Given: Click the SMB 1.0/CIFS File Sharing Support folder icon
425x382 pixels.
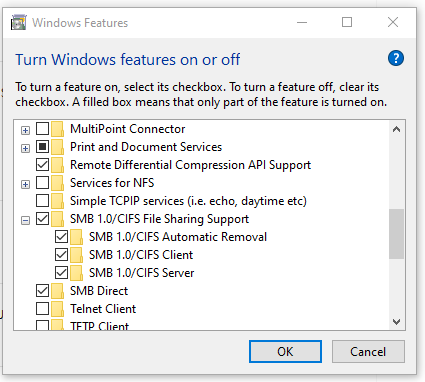Looking at the screenshot, I should pos(57,219).
